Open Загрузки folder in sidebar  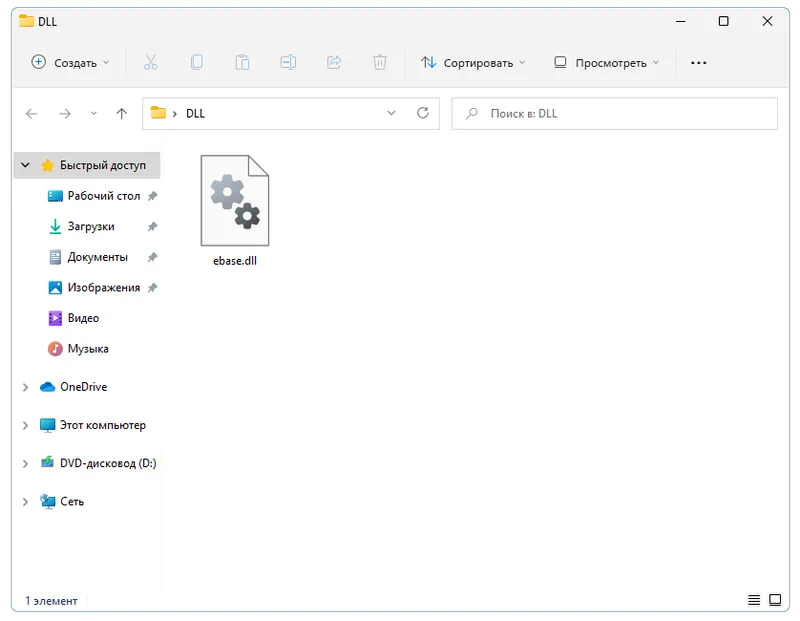[91, 227]
